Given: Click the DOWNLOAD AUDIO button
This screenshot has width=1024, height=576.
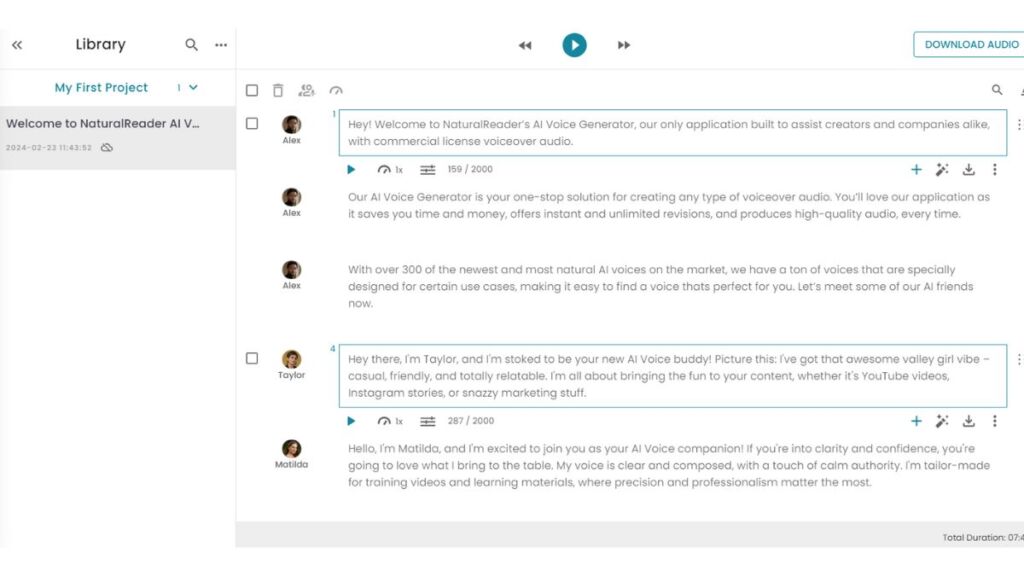Looking at the screenshot, I should pos(970,44).
